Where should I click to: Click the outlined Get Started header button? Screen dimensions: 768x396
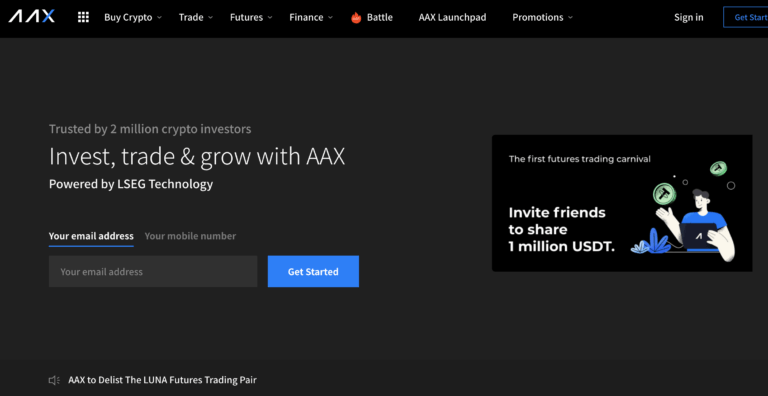click(745, 17)
